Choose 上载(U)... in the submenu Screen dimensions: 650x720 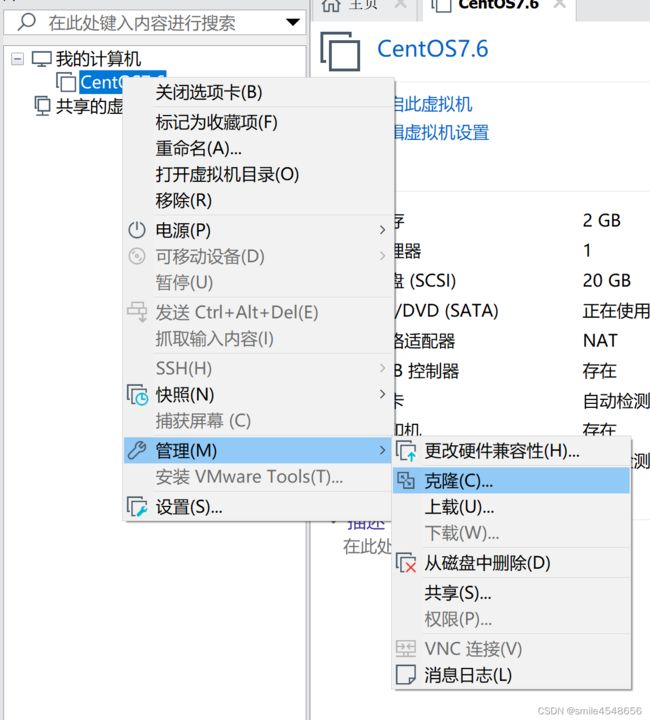(x=511, y=507)
